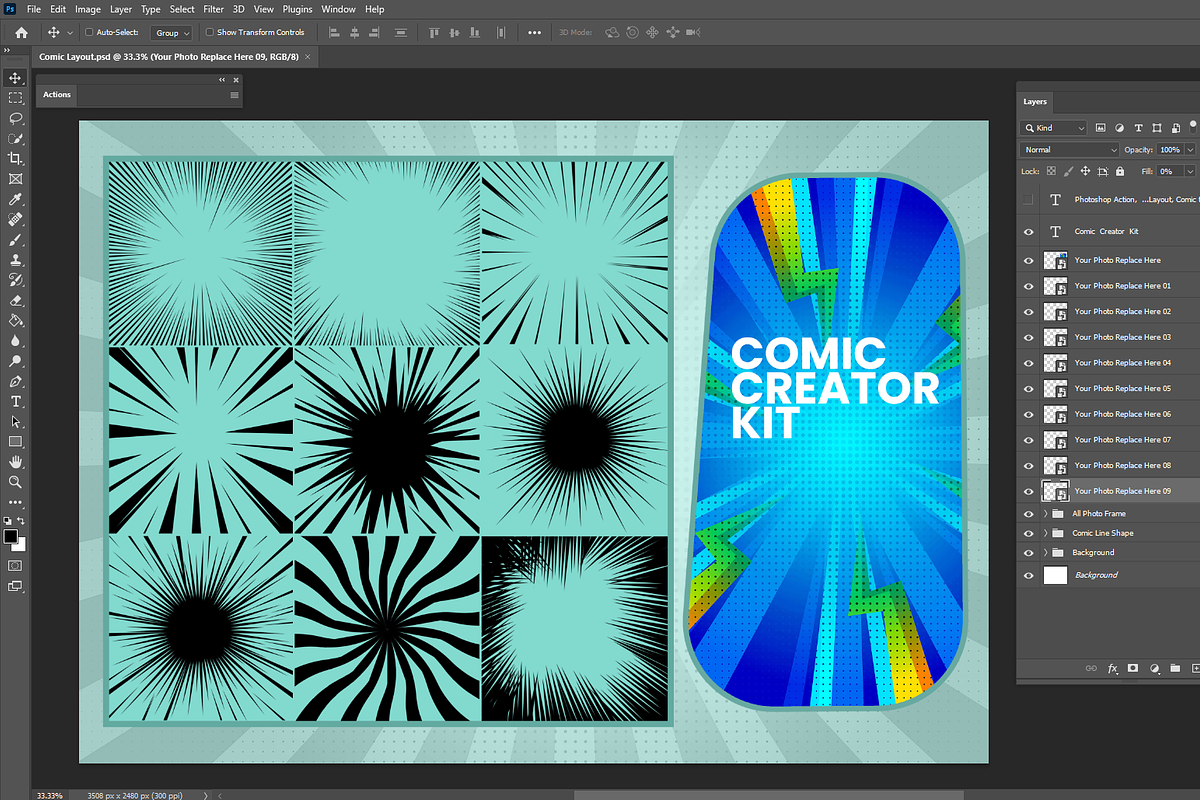Select the Horizontal Type tool
1200x800 pixels.
click(15, 401)
